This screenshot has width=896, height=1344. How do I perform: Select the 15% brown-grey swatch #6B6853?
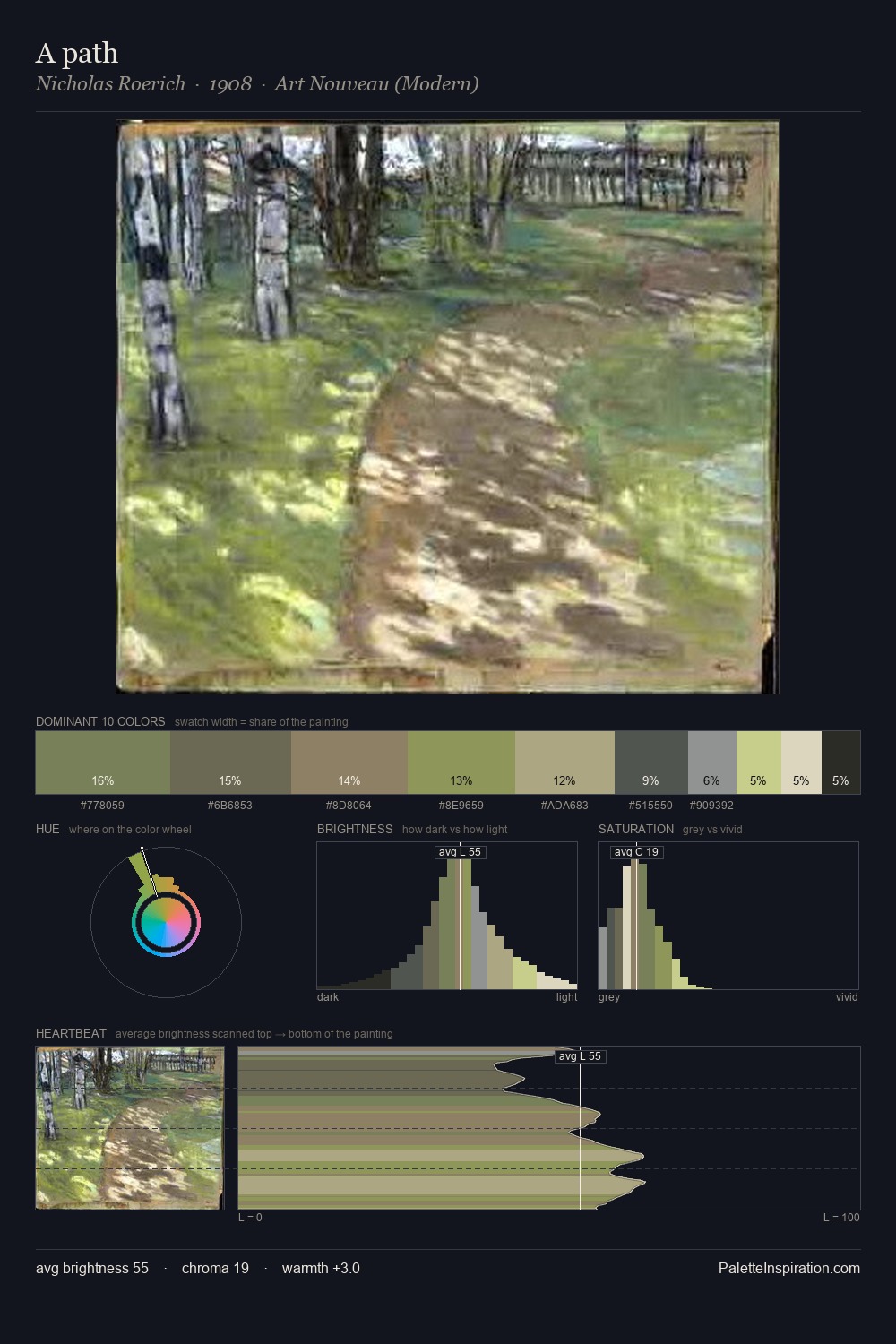[230, 762]
